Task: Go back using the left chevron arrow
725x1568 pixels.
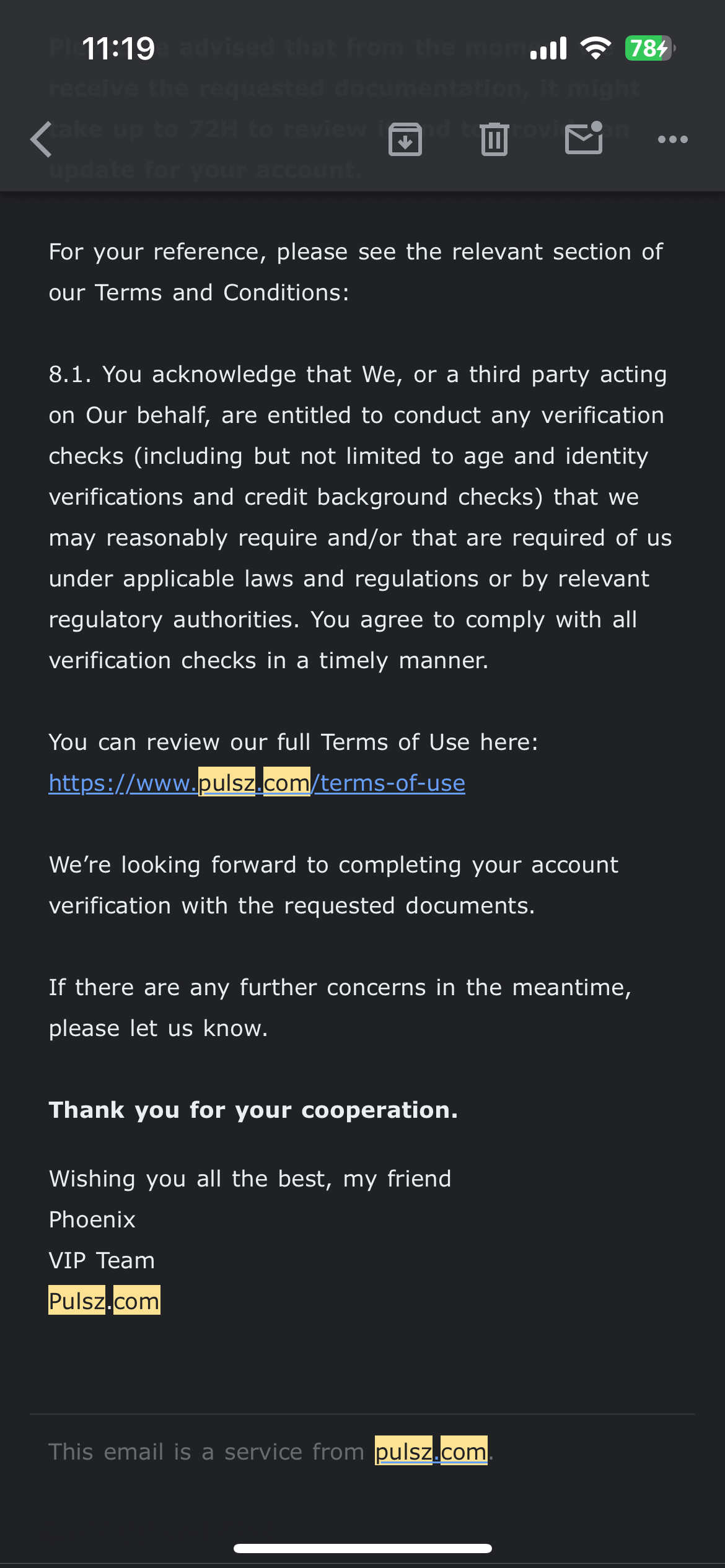Action: [42, 139]
